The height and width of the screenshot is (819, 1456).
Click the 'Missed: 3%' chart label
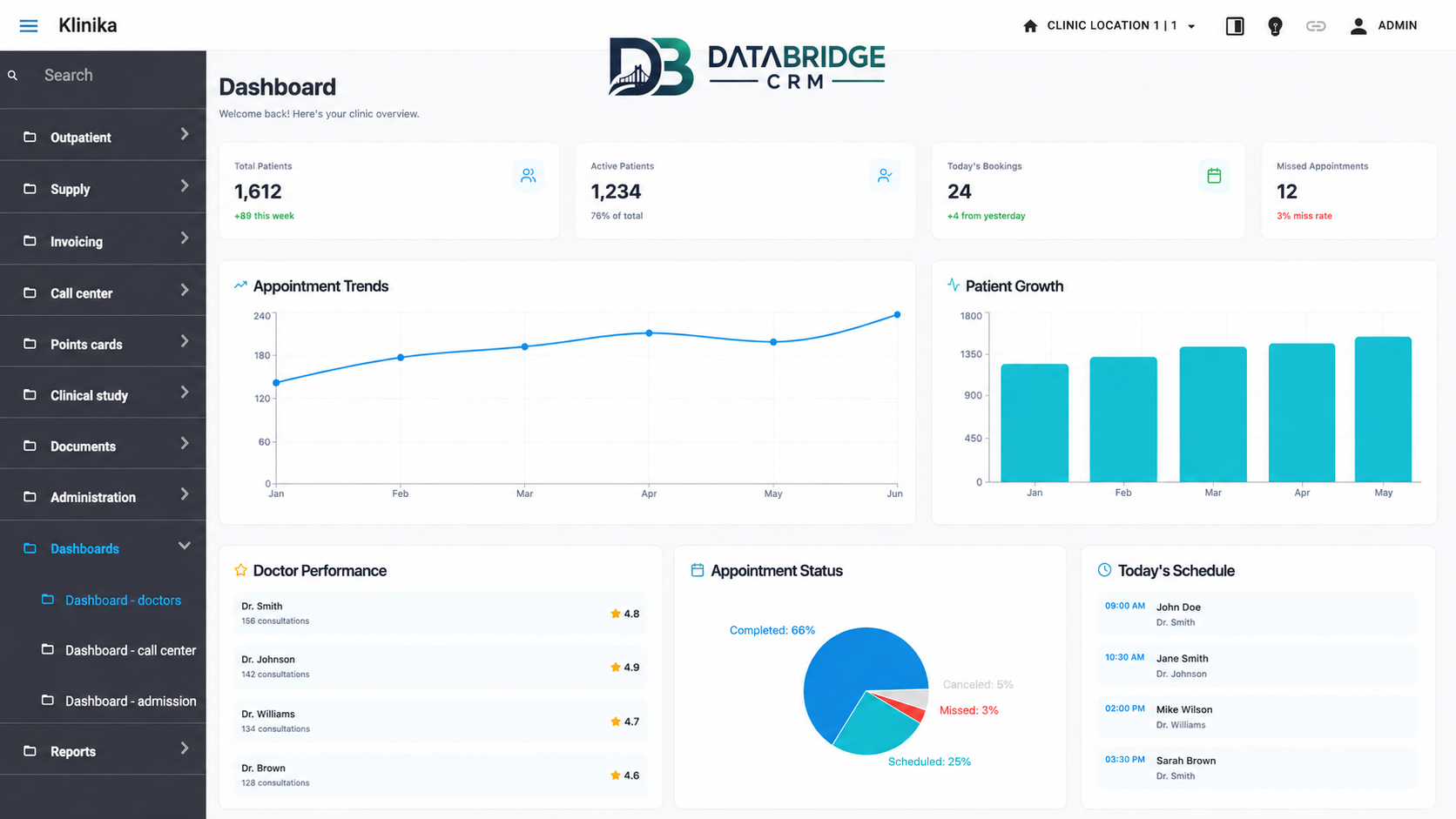click(x=969, y=710)
